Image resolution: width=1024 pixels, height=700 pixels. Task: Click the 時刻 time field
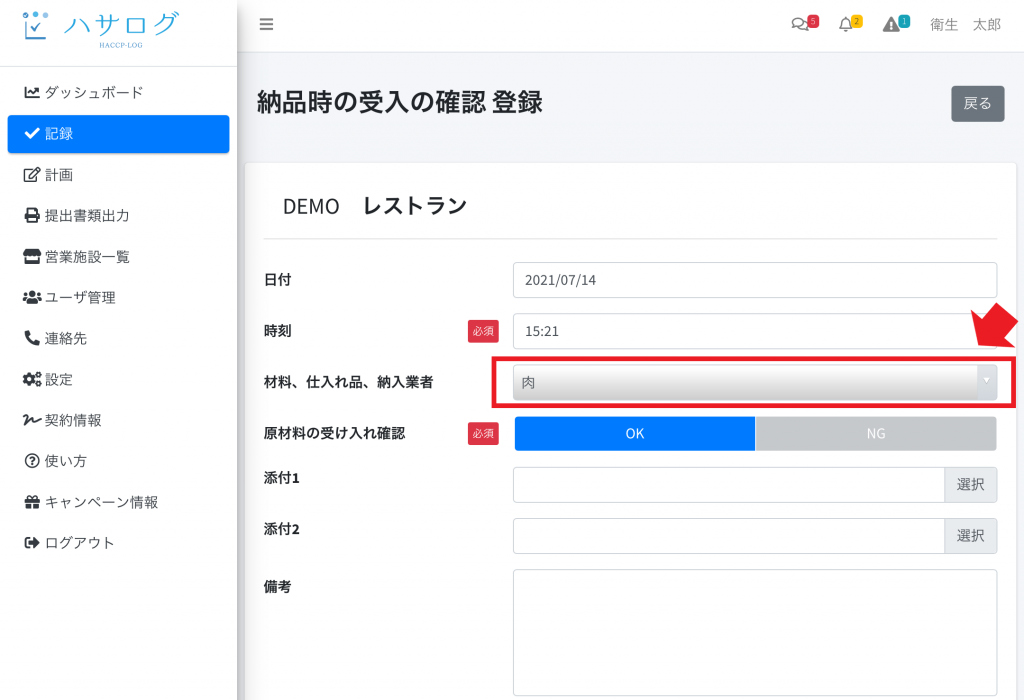[x=754, y=331]
